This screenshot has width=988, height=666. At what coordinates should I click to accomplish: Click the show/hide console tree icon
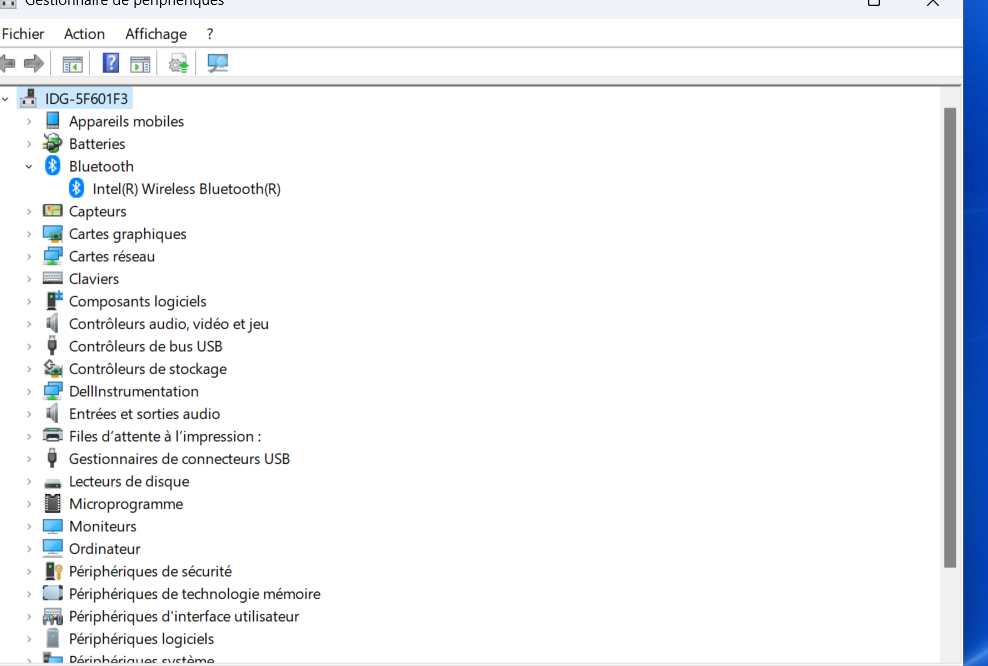click(72, 64)
